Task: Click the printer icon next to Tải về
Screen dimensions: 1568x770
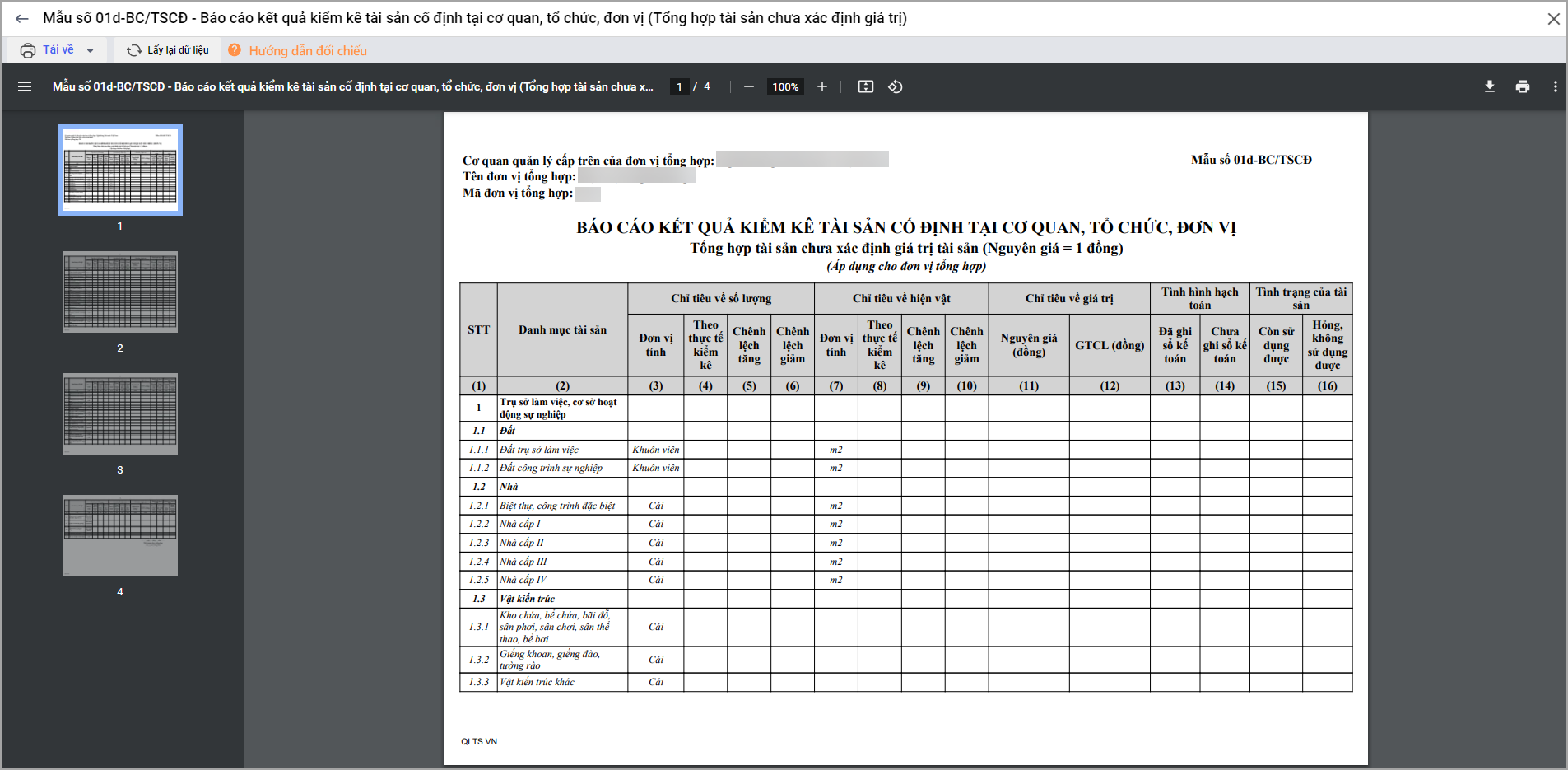Action: (28, 50)
